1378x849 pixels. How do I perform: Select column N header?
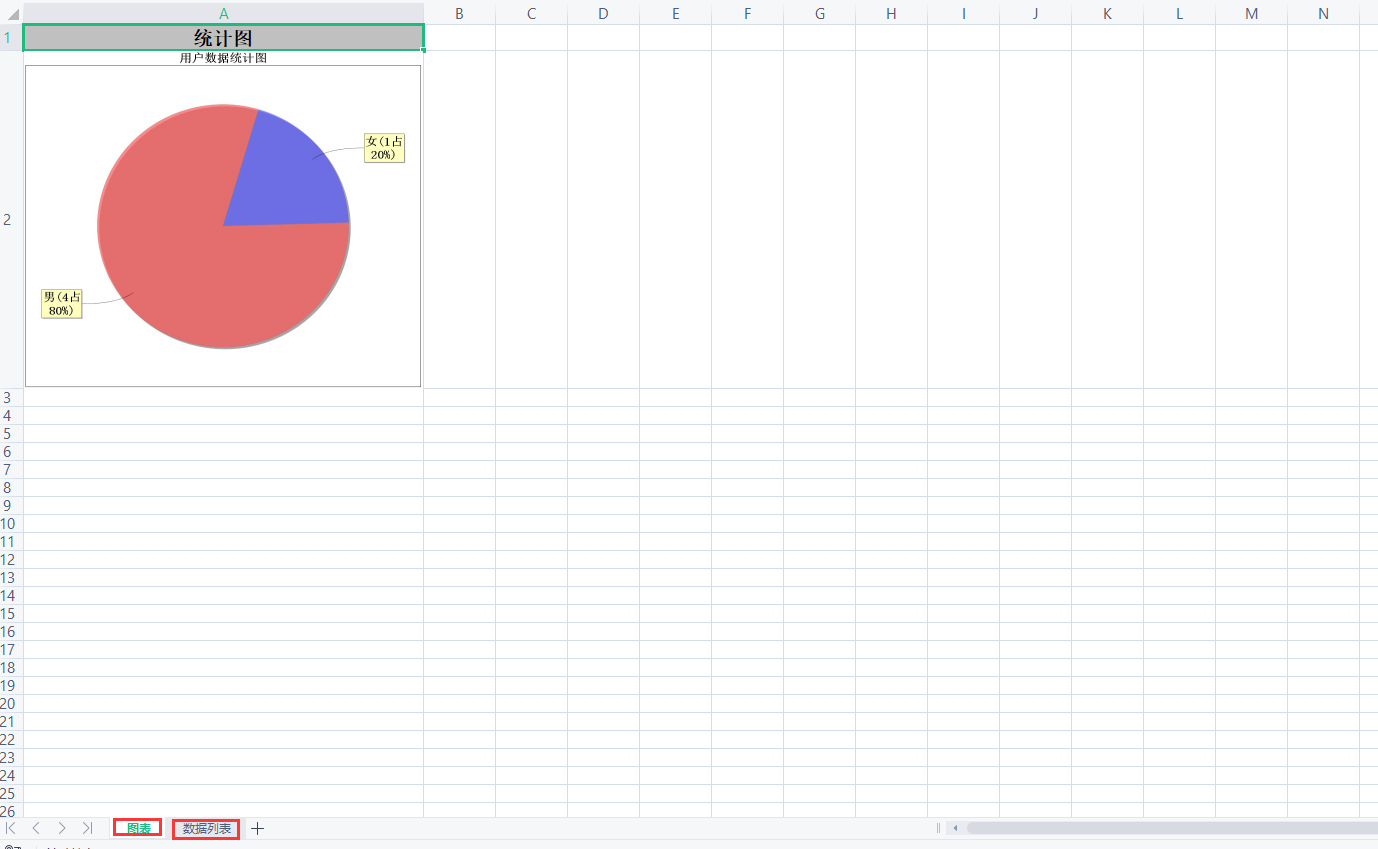(x=1323, y=13)
